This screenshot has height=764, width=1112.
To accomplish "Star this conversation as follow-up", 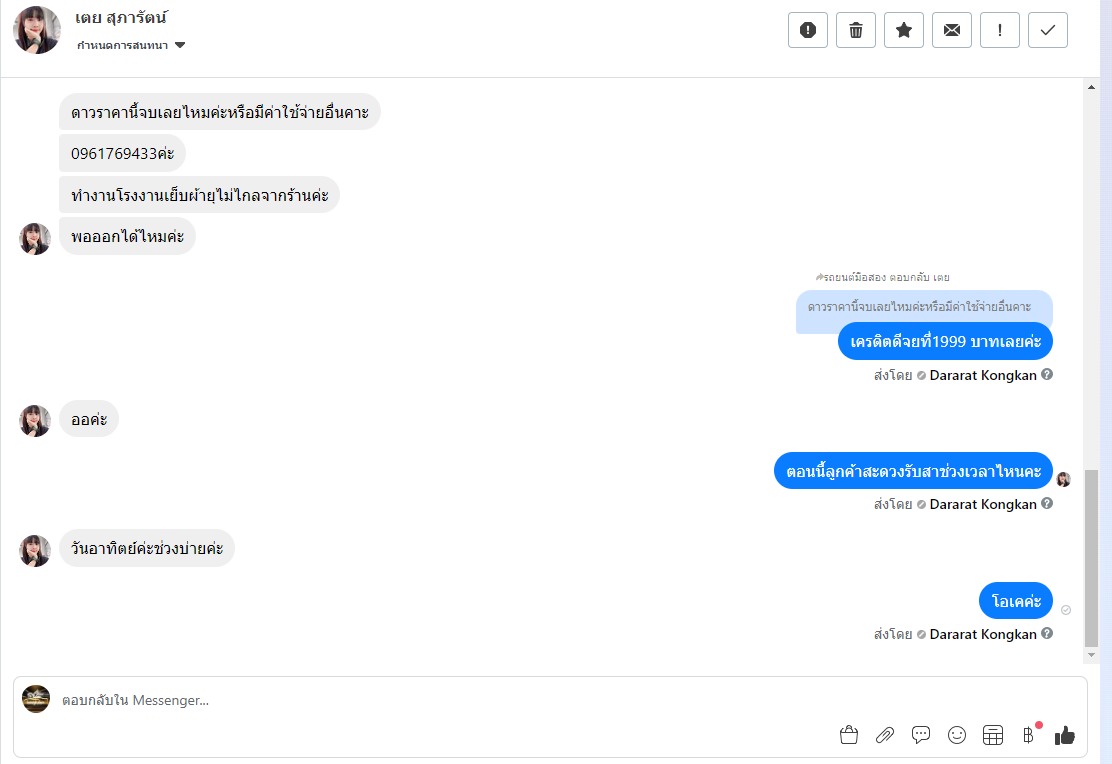I will [904, 30].
